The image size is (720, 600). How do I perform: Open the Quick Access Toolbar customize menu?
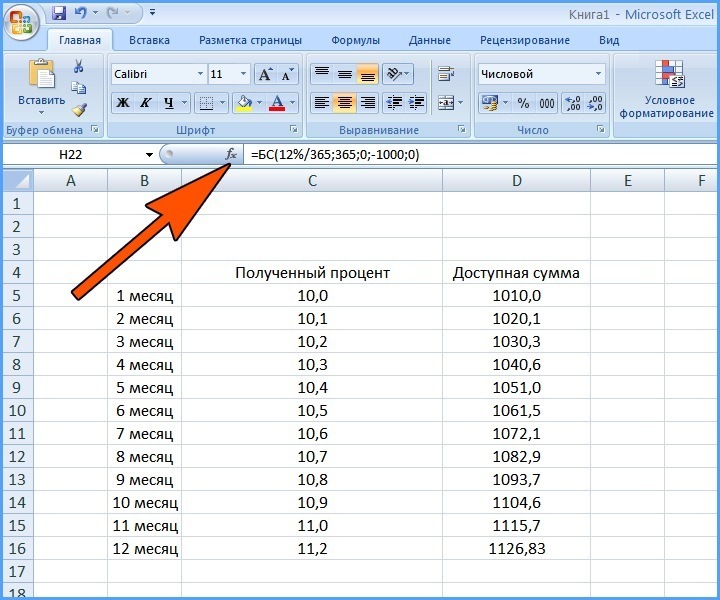tap(152, 13)
